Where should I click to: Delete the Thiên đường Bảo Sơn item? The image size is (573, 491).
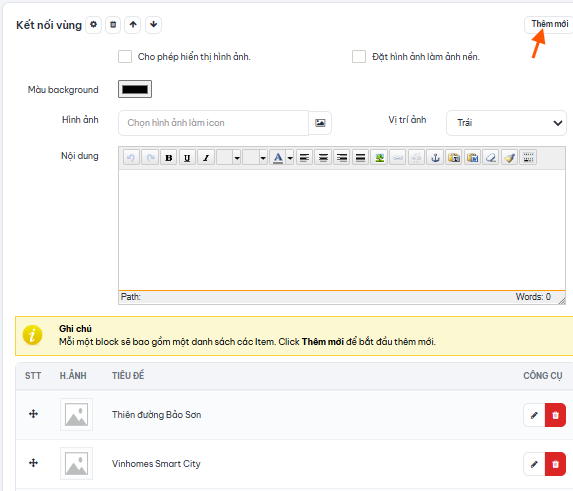coord(555,415)
